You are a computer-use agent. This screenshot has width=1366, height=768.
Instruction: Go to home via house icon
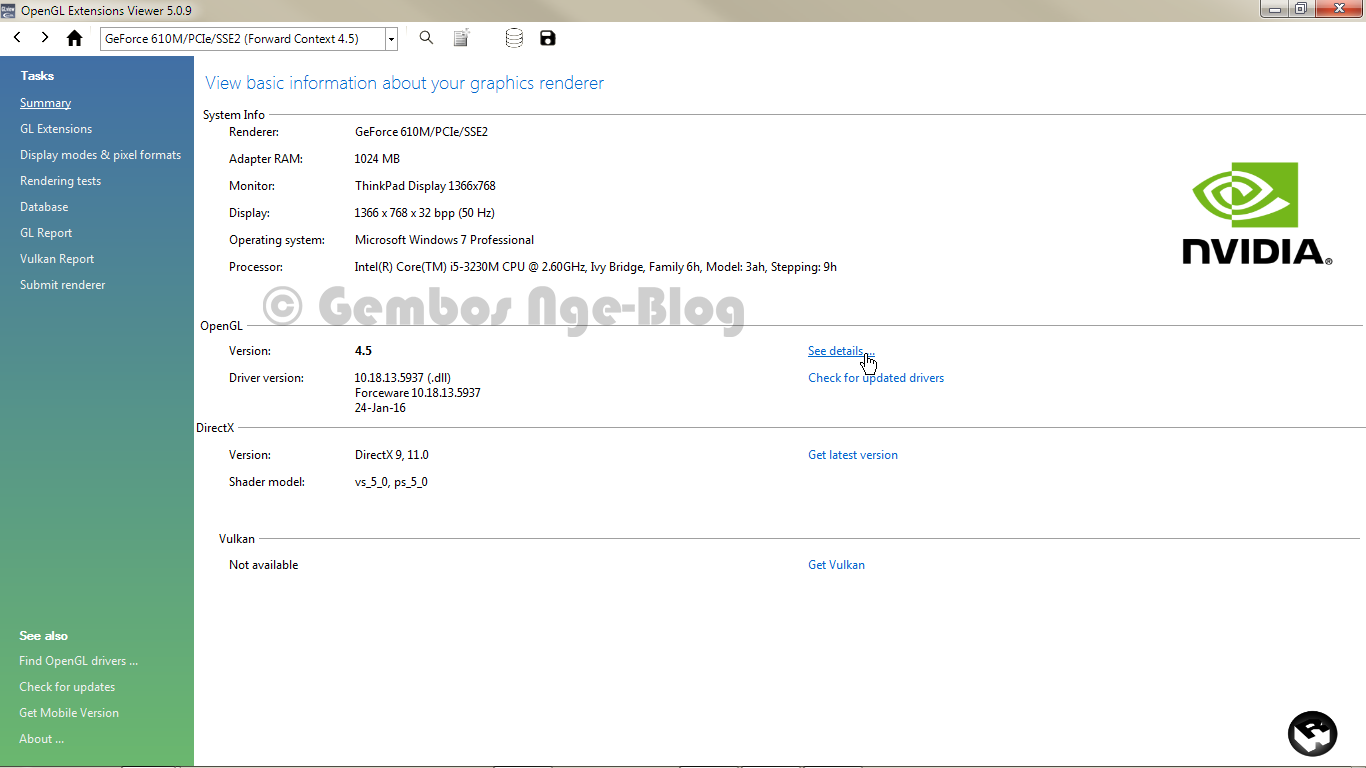(x=74, y=38)
